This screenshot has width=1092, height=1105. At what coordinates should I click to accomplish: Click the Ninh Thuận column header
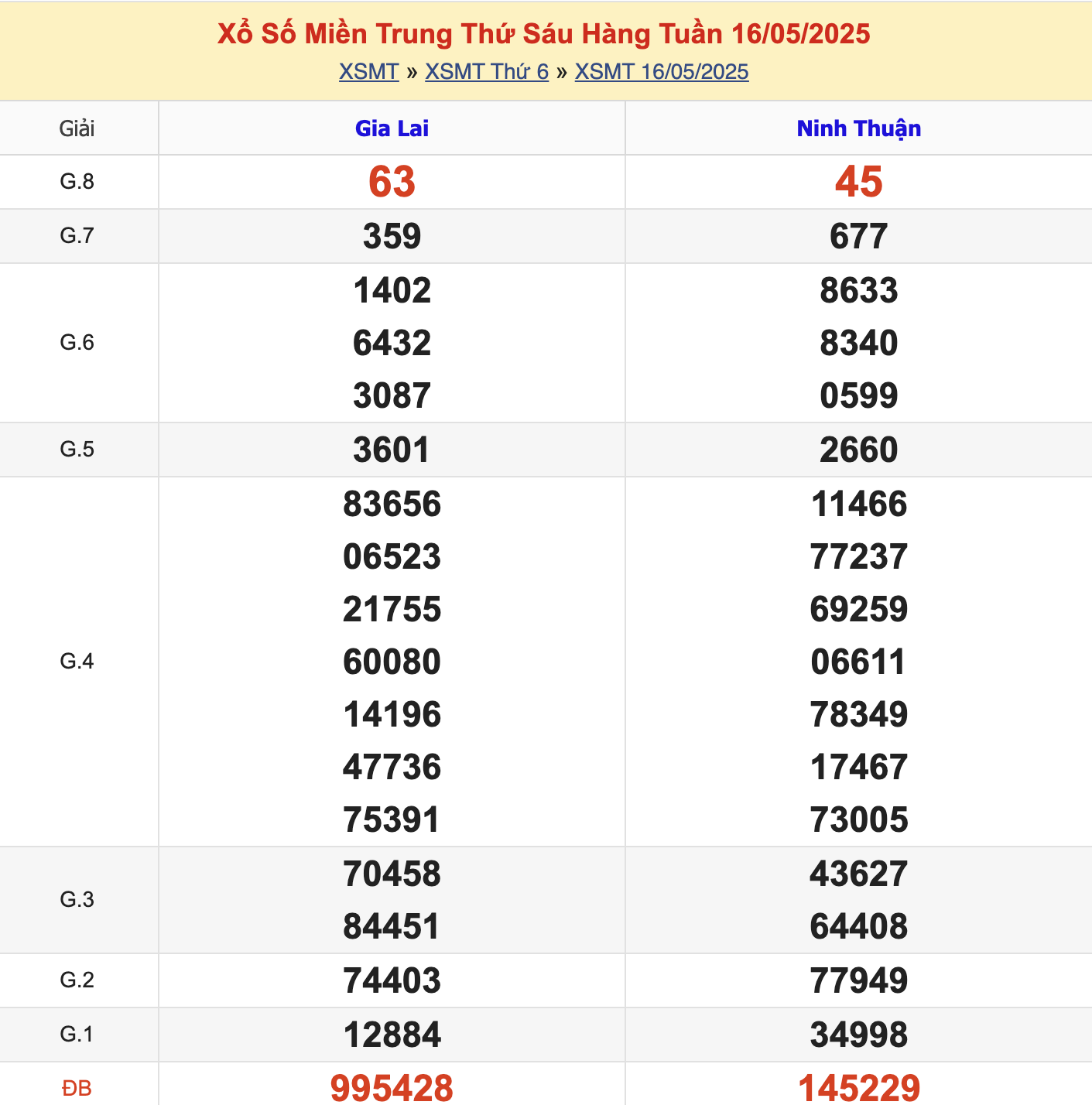pyautogui.click(x=859, y=128)
